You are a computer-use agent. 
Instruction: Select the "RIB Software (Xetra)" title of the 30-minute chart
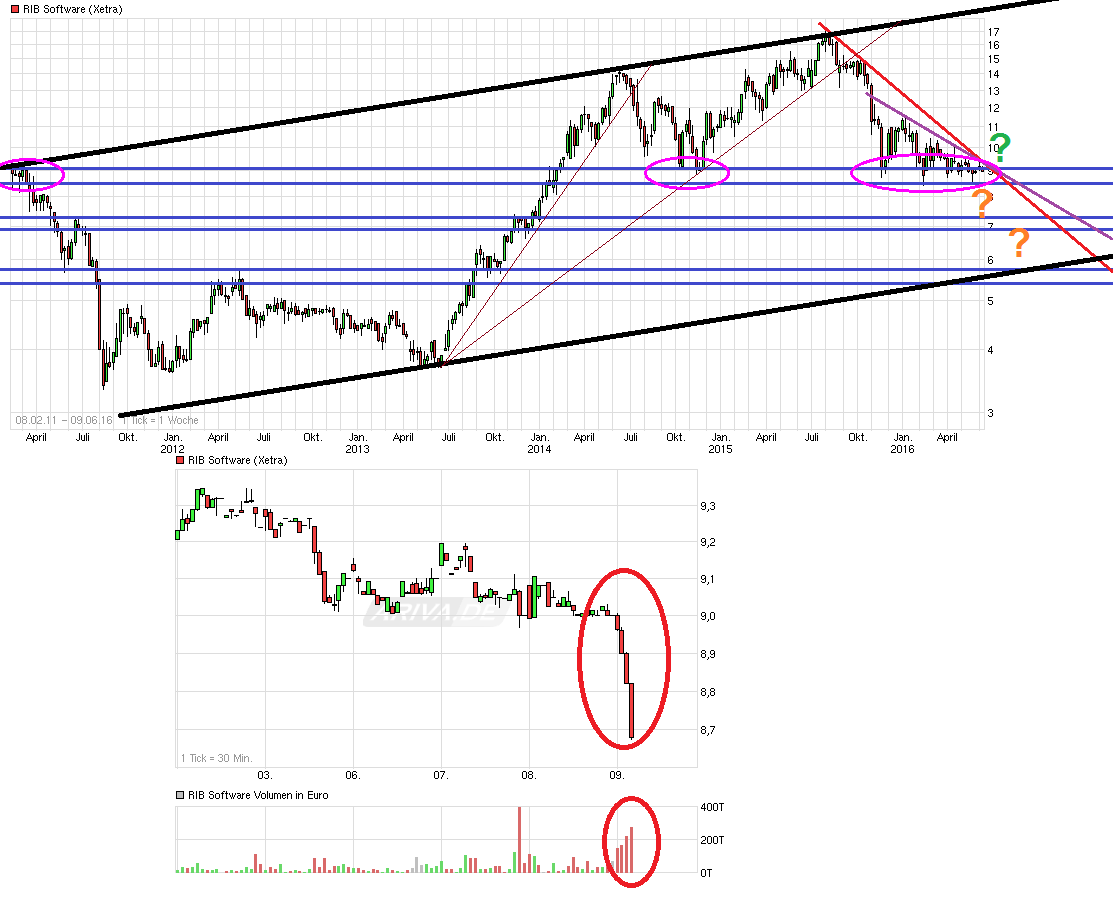click(238, 460)
